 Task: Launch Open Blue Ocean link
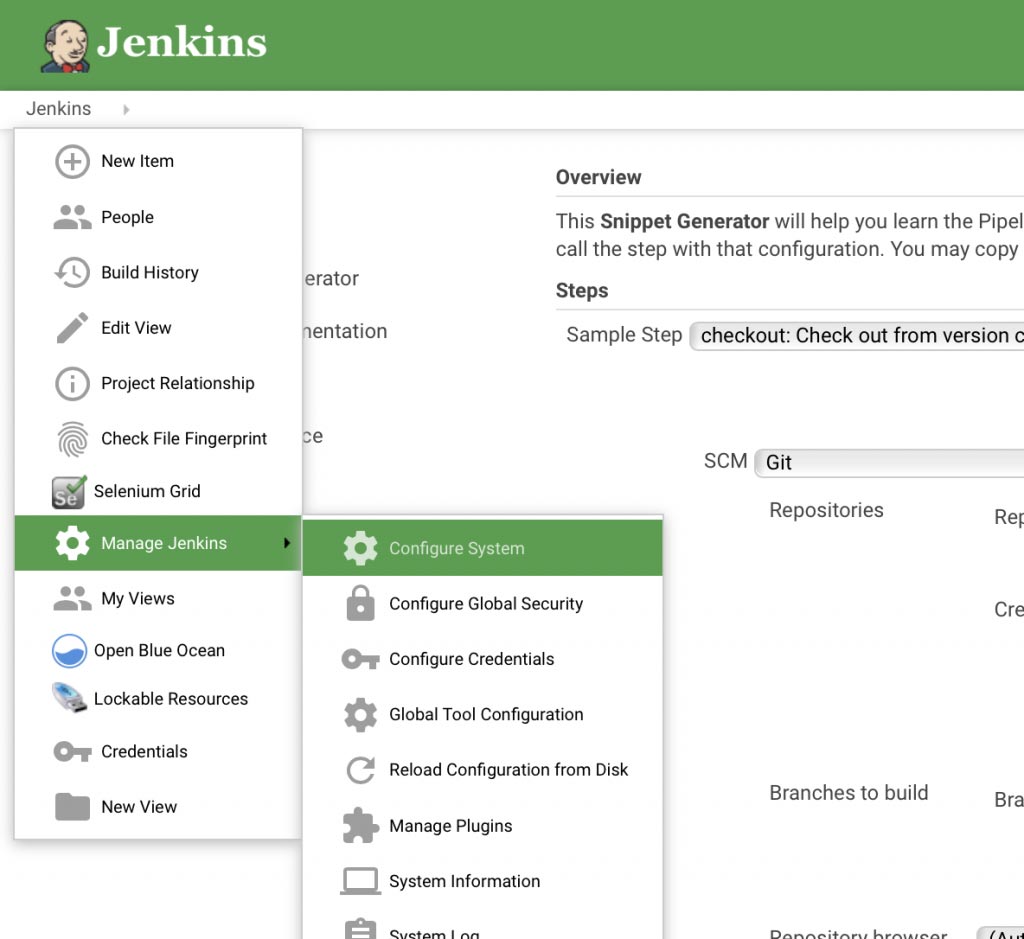(x=159, y=650)
